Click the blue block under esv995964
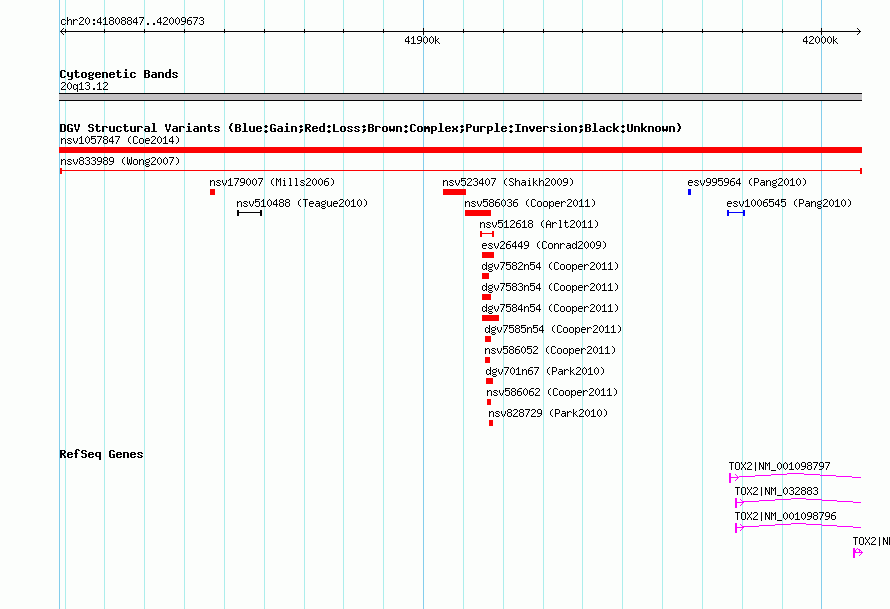 click(x=689, y=192)
